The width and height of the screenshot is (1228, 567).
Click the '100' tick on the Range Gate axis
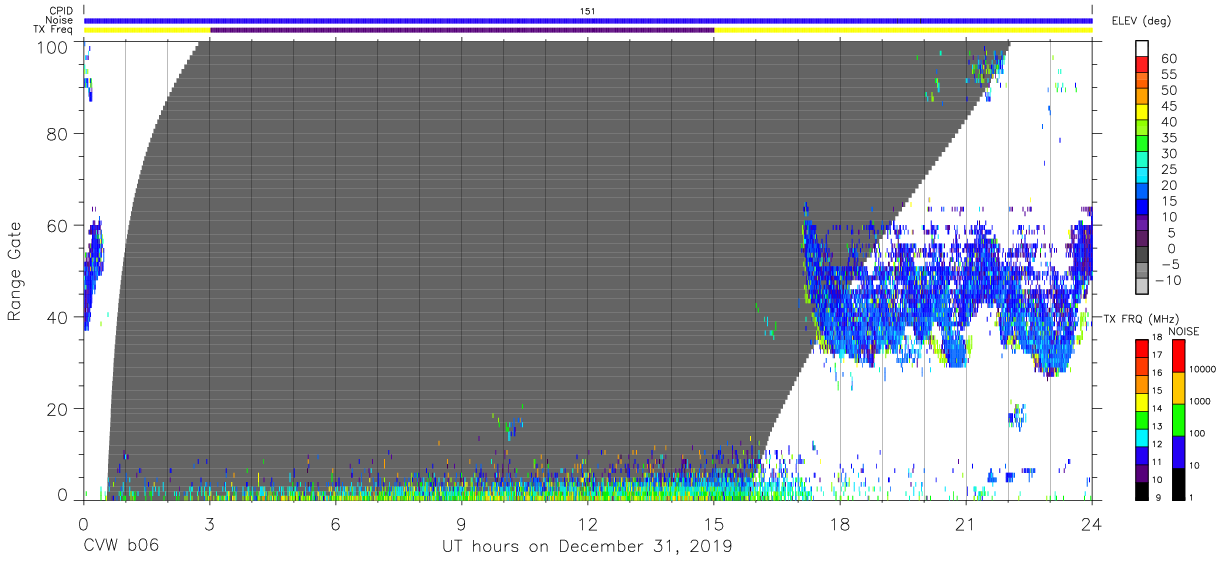51,47
